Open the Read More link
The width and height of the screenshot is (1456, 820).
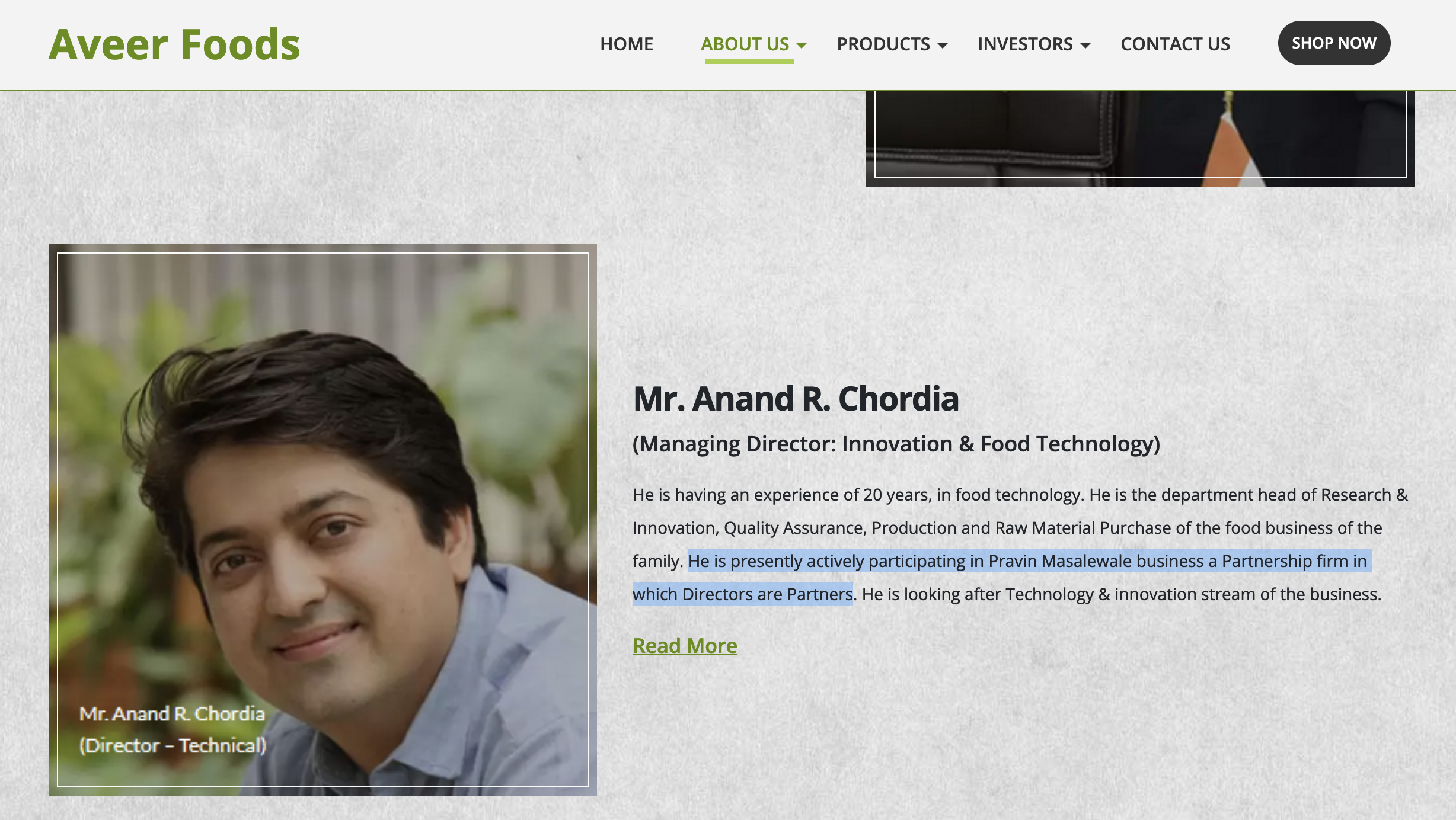pyautogui.click(x=685, y=645)
